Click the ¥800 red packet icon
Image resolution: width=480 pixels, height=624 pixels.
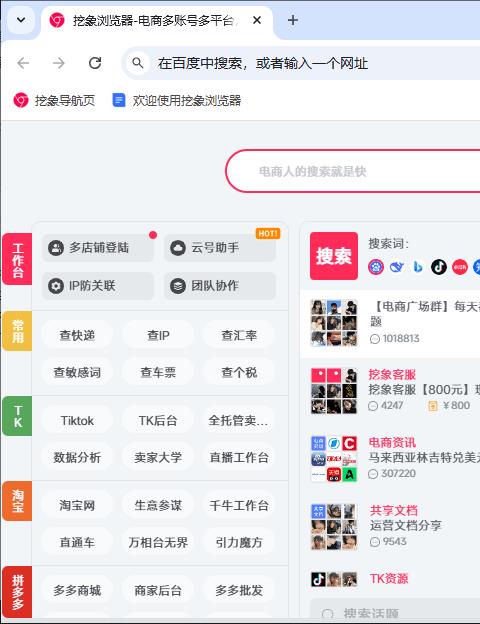pyautogui.click(x=433, y=406)
